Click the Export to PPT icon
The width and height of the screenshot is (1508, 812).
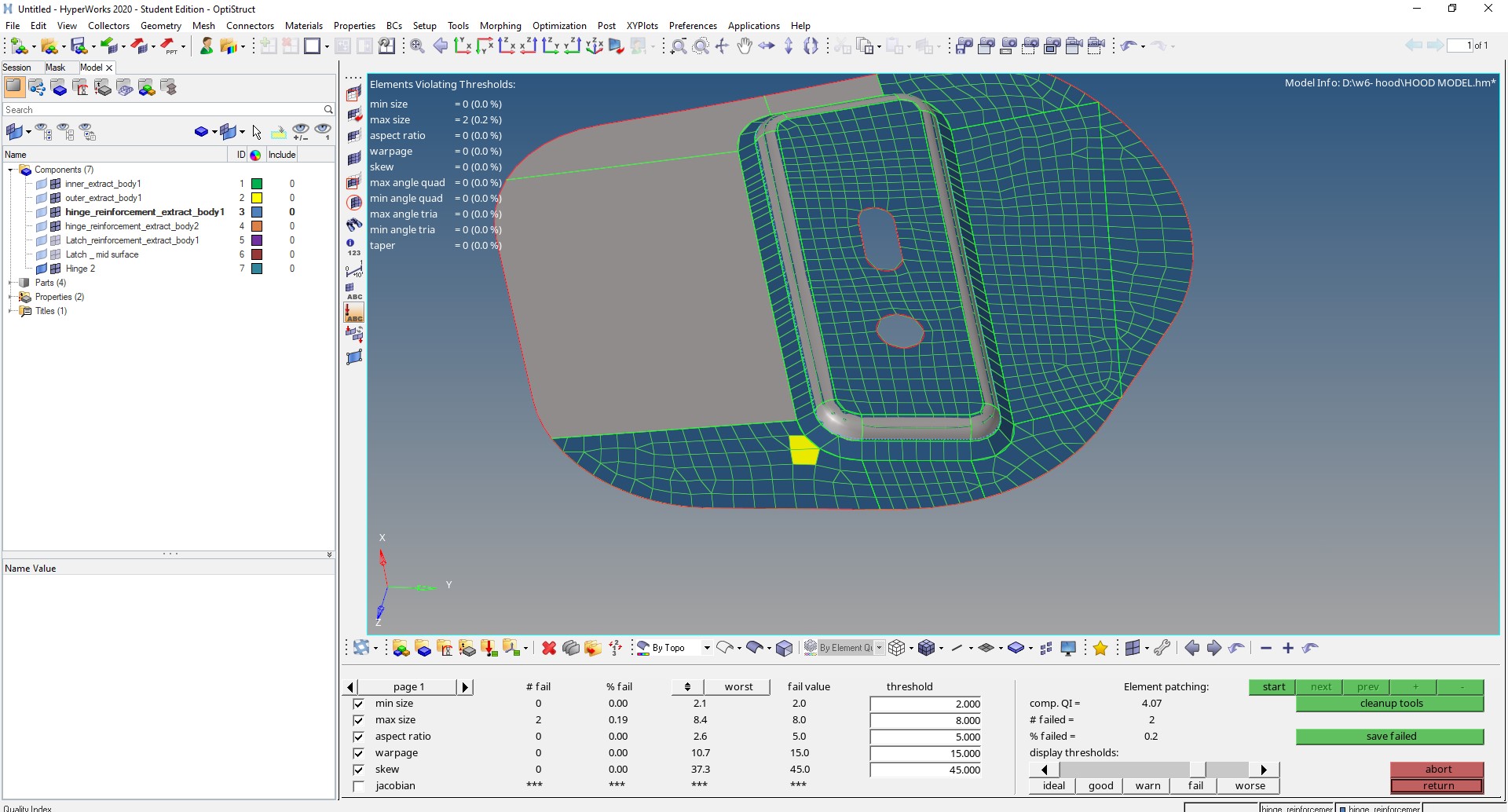coord(170,46)
